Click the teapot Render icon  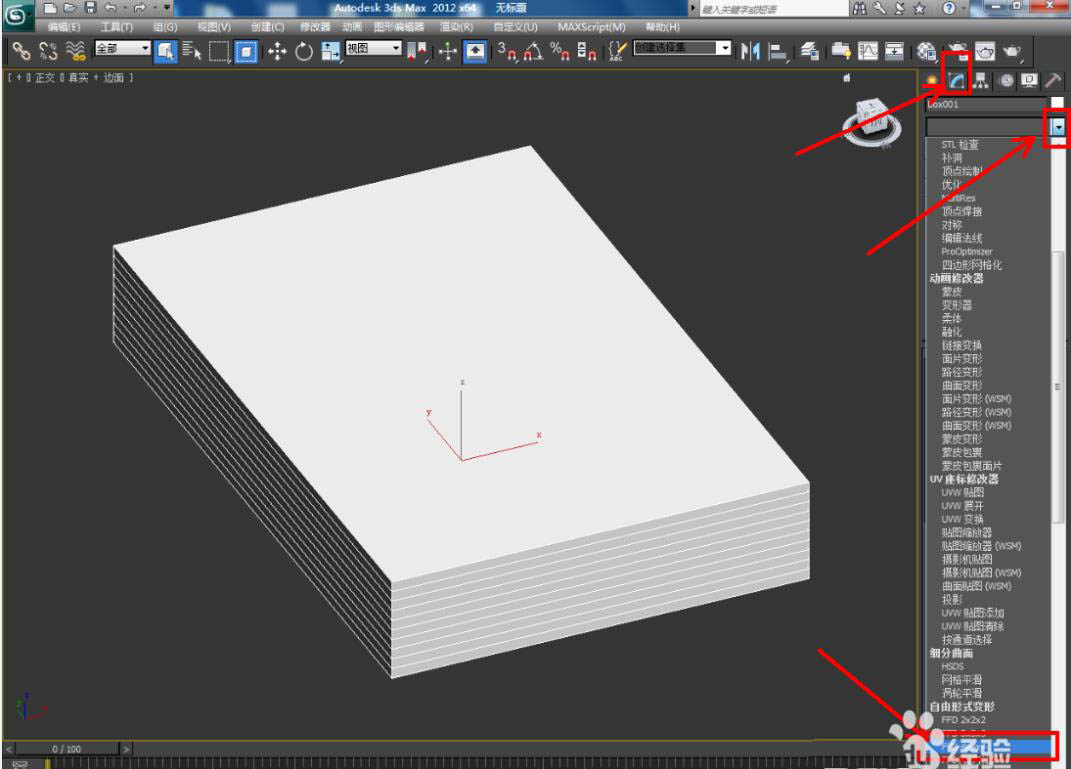[1013, 50]
